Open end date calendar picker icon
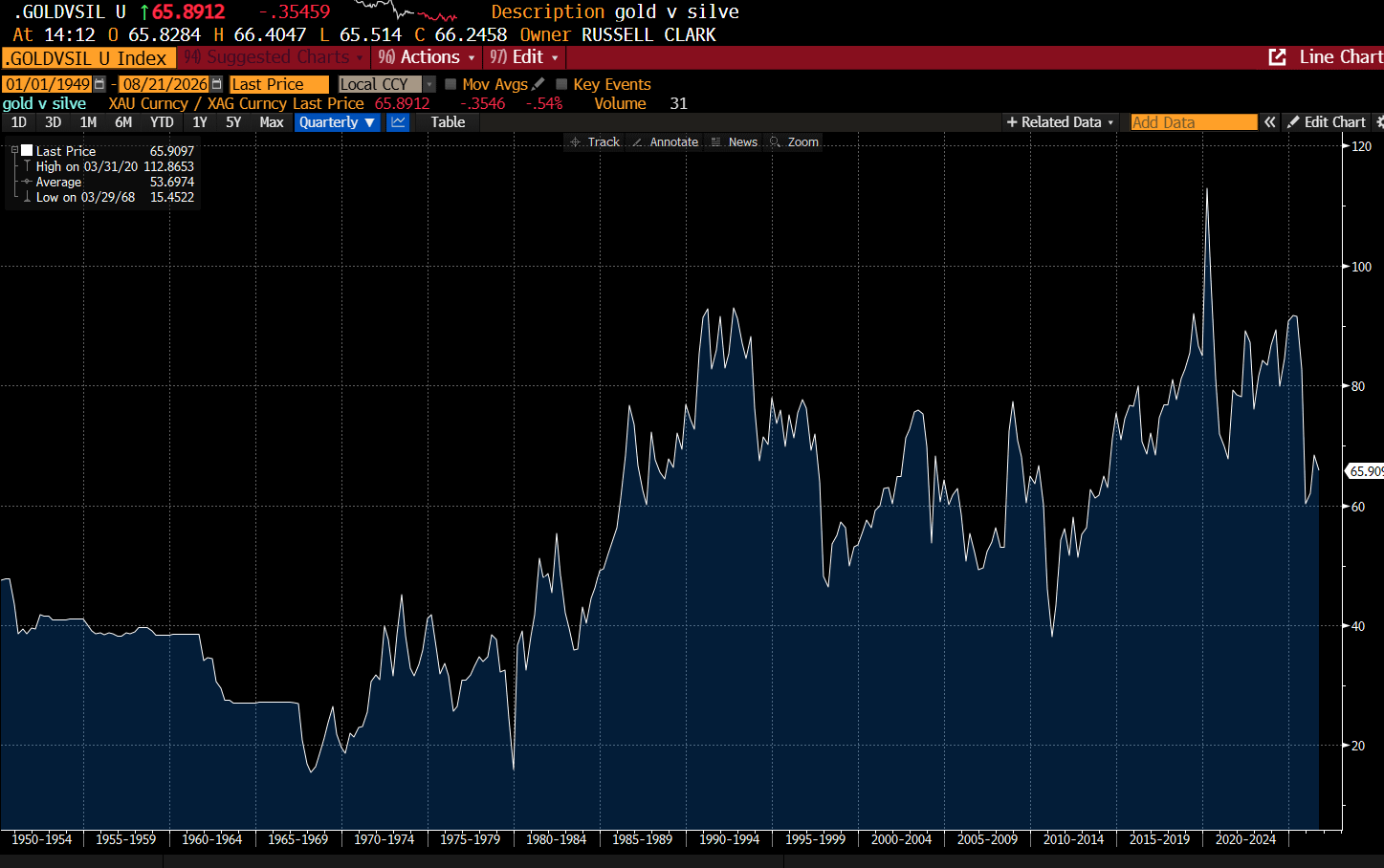 pyautogui.click(x=217, y=84)
